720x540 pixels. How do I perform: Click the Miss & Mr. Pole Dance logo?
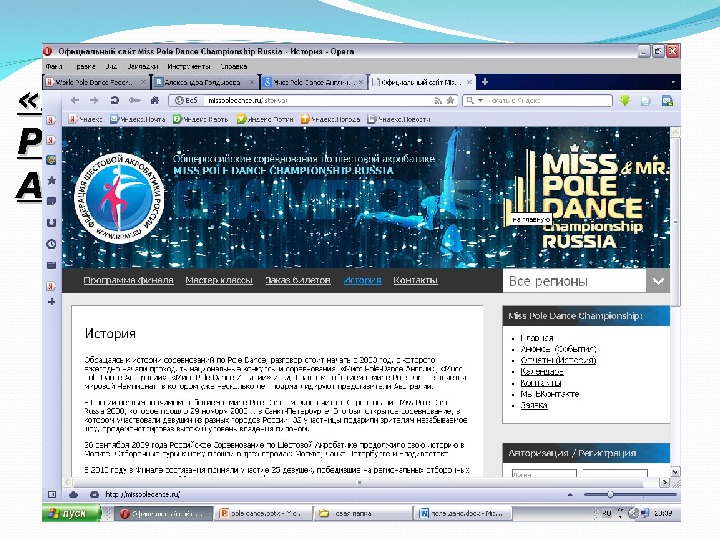tap(585, 197)
